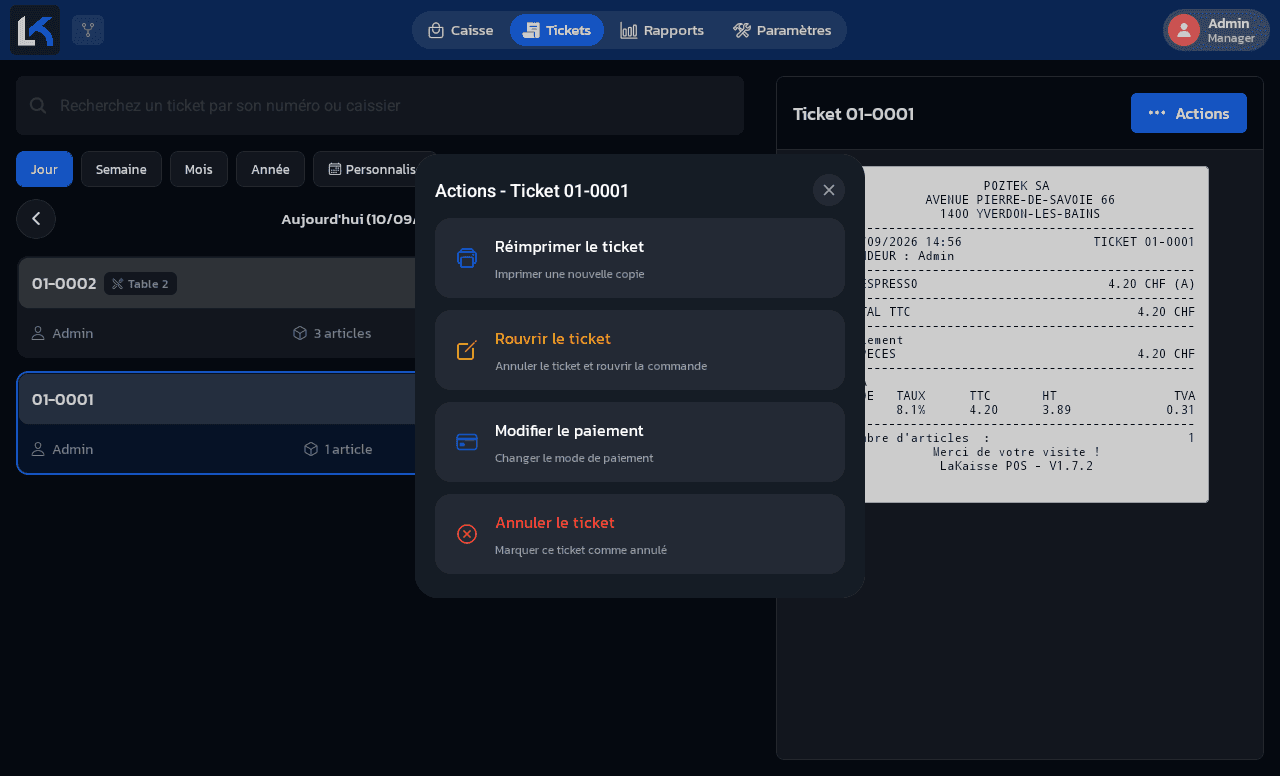
Task: Select ticket 01-0001 in the list
Action: tap(217, 423)
